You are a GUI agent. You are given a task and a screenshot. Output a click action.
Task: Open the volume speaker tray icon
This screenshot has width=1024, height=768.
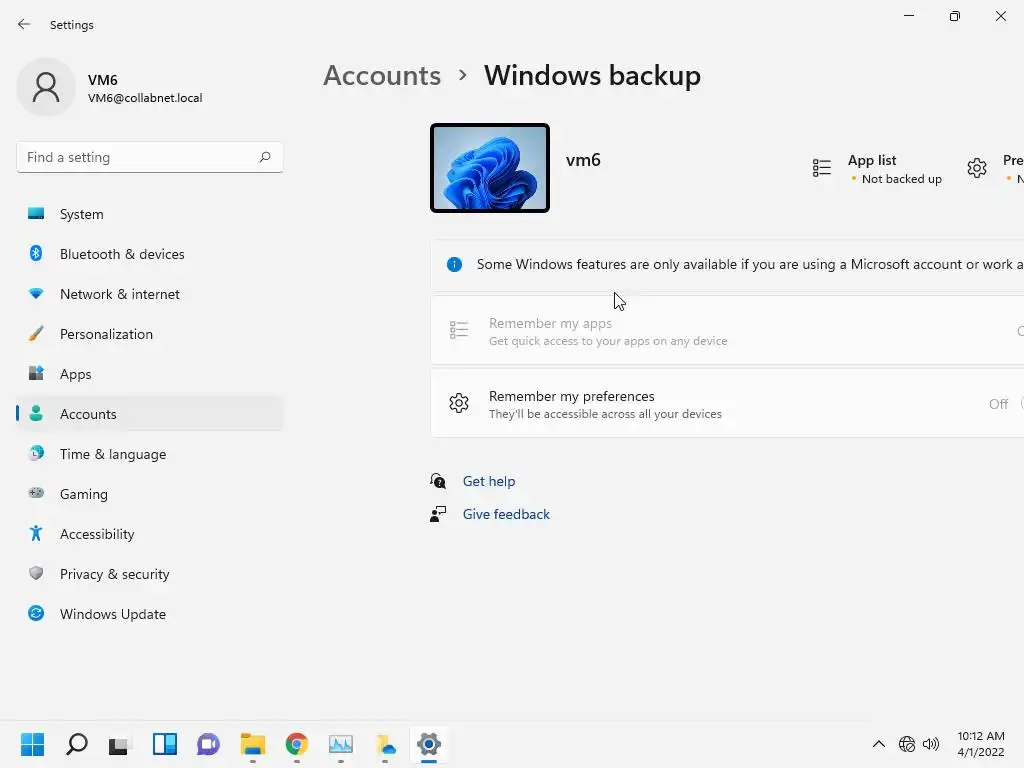tap(931, 744)
